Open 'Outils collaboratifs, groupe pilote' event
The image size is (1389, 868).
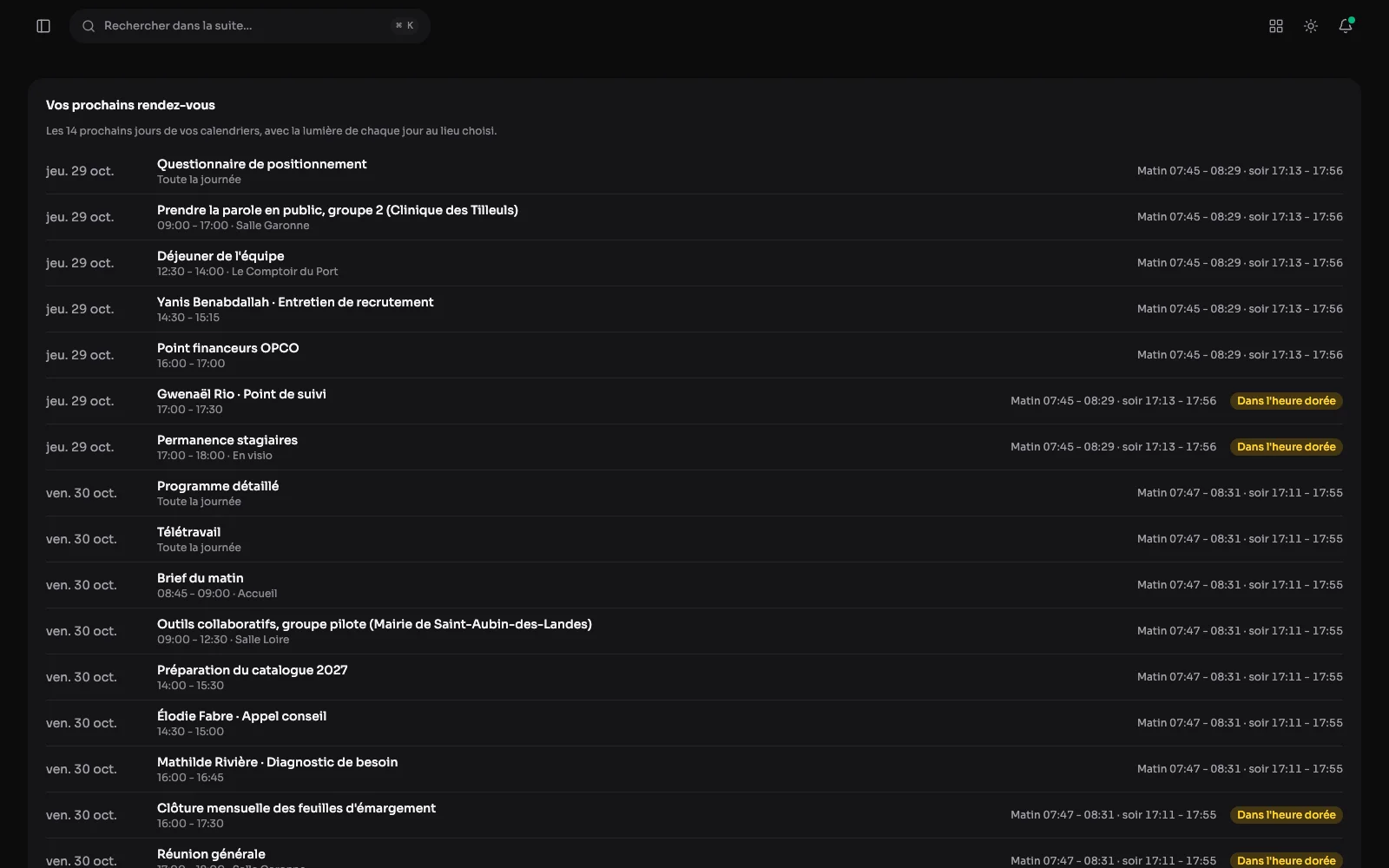(694, 631)
